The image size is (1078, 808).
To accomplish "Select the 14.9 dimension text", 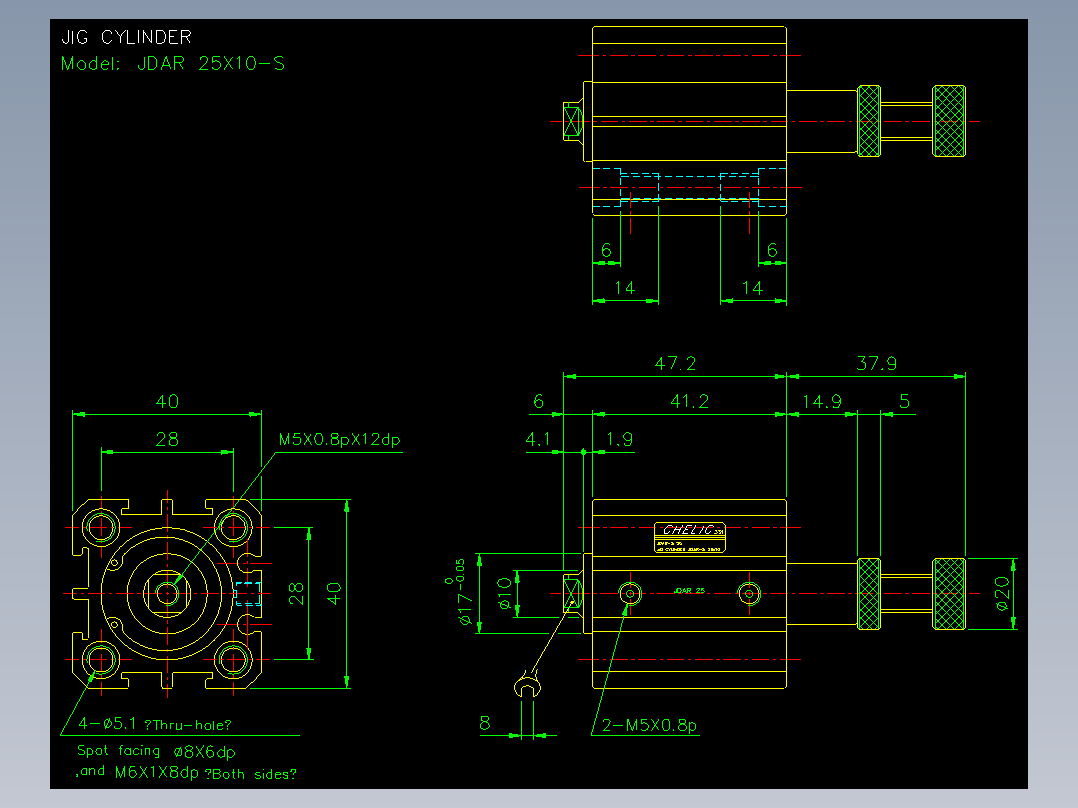I will click(x=822, y=401).
